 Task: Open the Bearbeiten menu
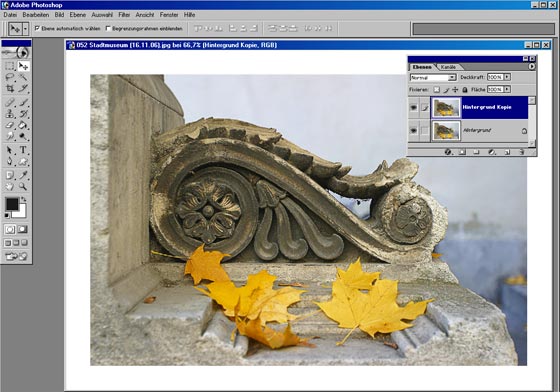(x=36, y=15)
